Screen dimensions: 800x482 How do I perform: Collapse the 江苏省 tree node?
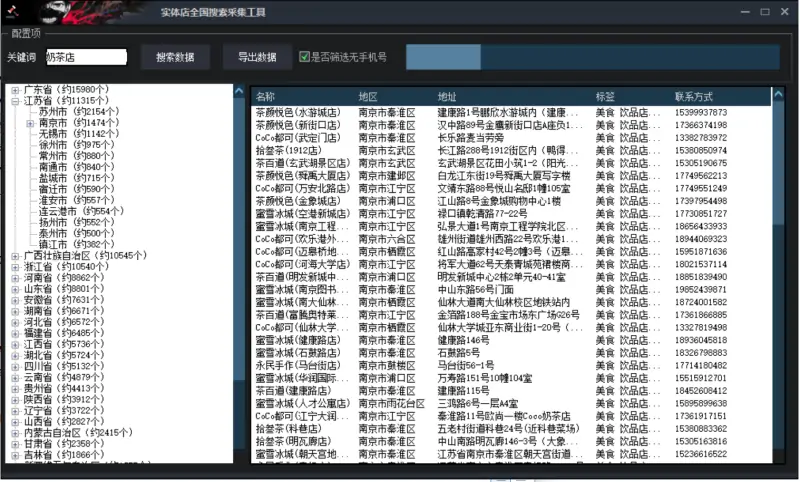coord(15,101)
